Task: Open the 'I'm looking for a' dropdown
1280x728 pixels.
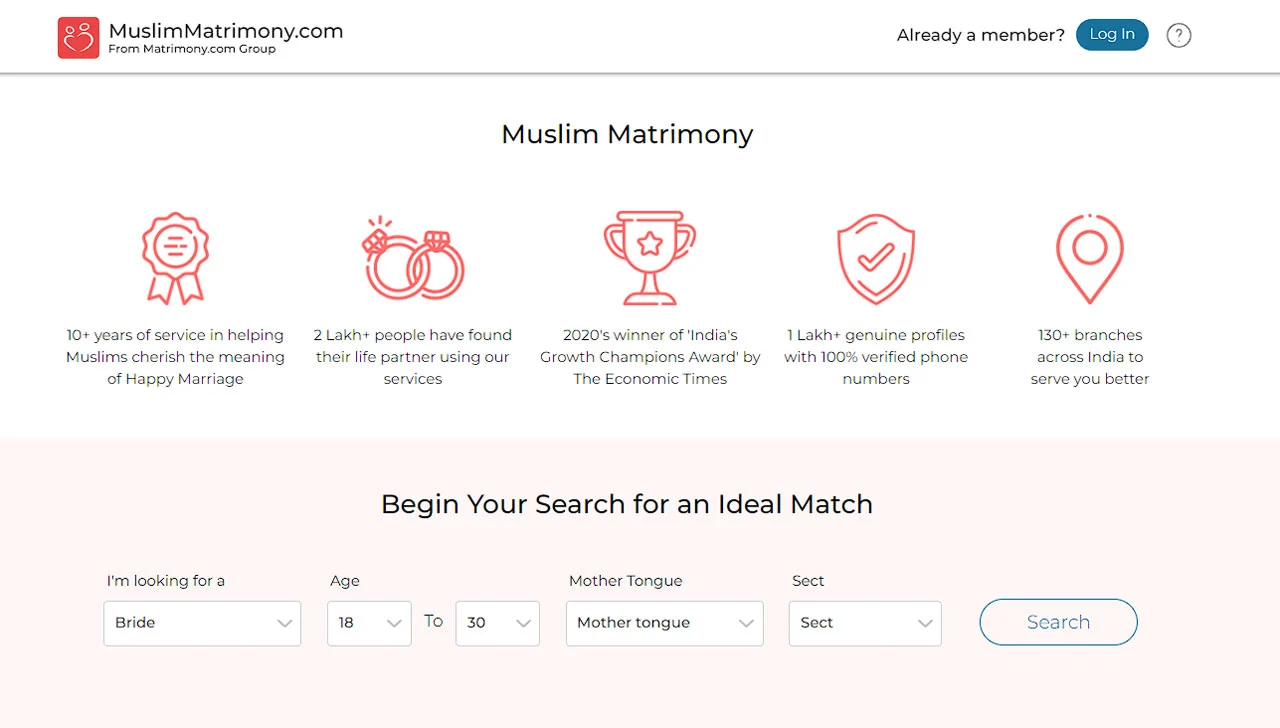Action: click(x=202, y=623)
